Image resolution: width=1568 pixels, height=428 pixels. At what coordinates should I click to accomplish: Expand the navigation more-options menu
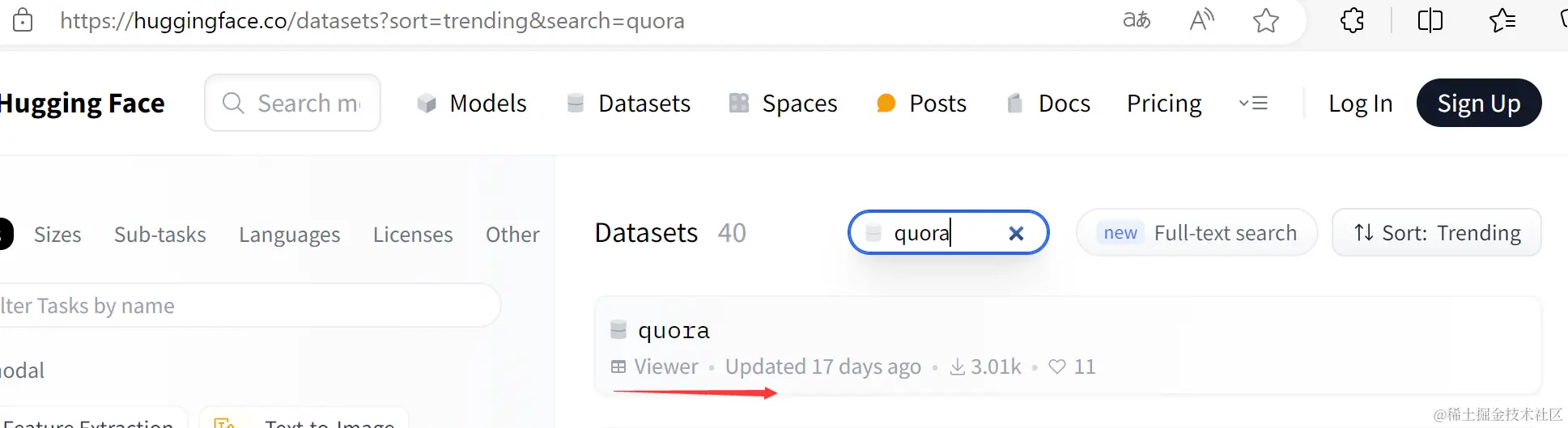1253,104
